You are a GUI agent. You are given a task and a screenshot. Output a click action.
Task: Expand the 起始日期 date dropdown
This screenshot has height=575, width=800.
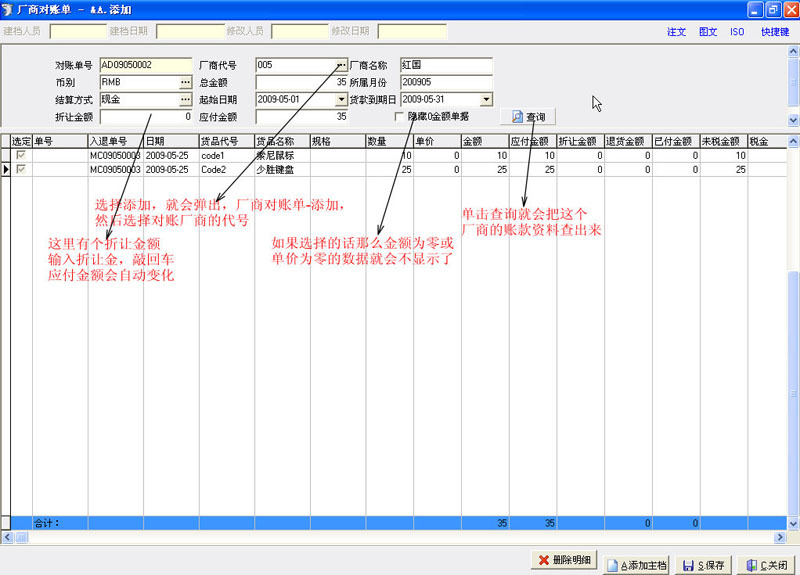point(341,100)
